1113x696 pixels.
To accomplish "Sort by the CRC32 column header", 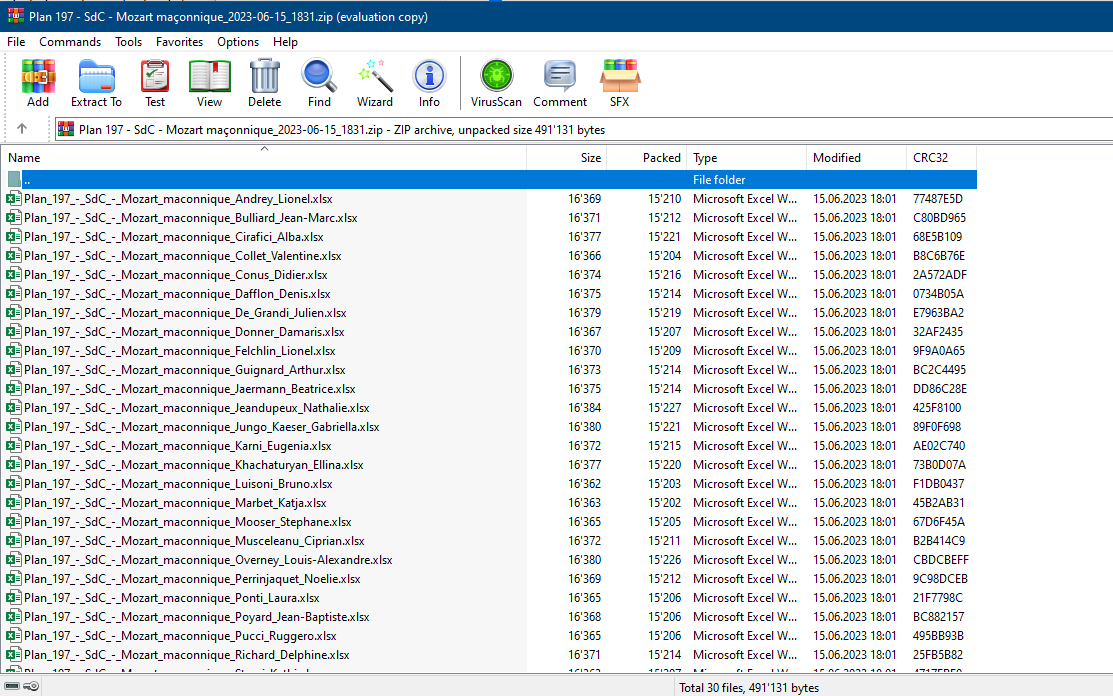I will tap(930, 158).
